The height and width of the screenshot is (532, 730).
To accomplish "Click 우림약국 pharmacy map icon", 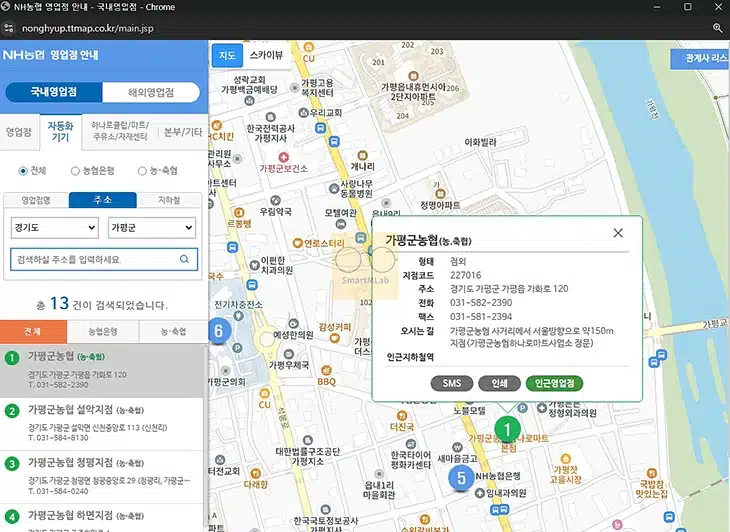I will [x=276, y=201].
